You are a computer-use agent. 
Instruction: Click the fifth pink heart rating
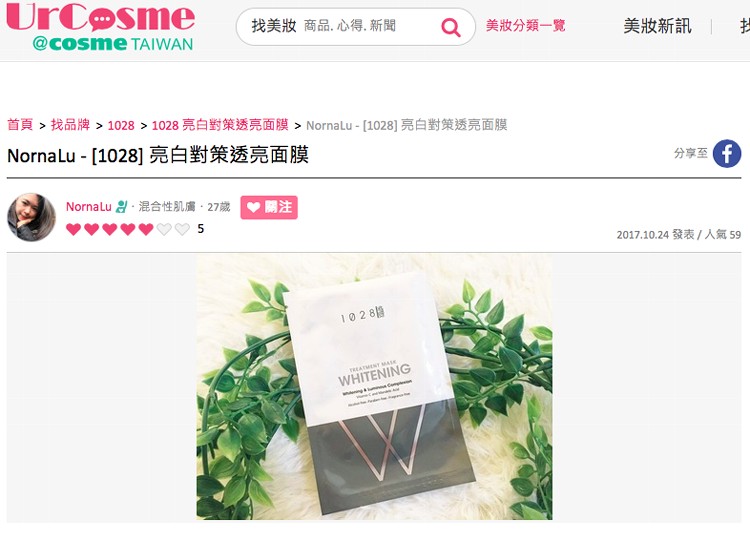pos(146,229)
